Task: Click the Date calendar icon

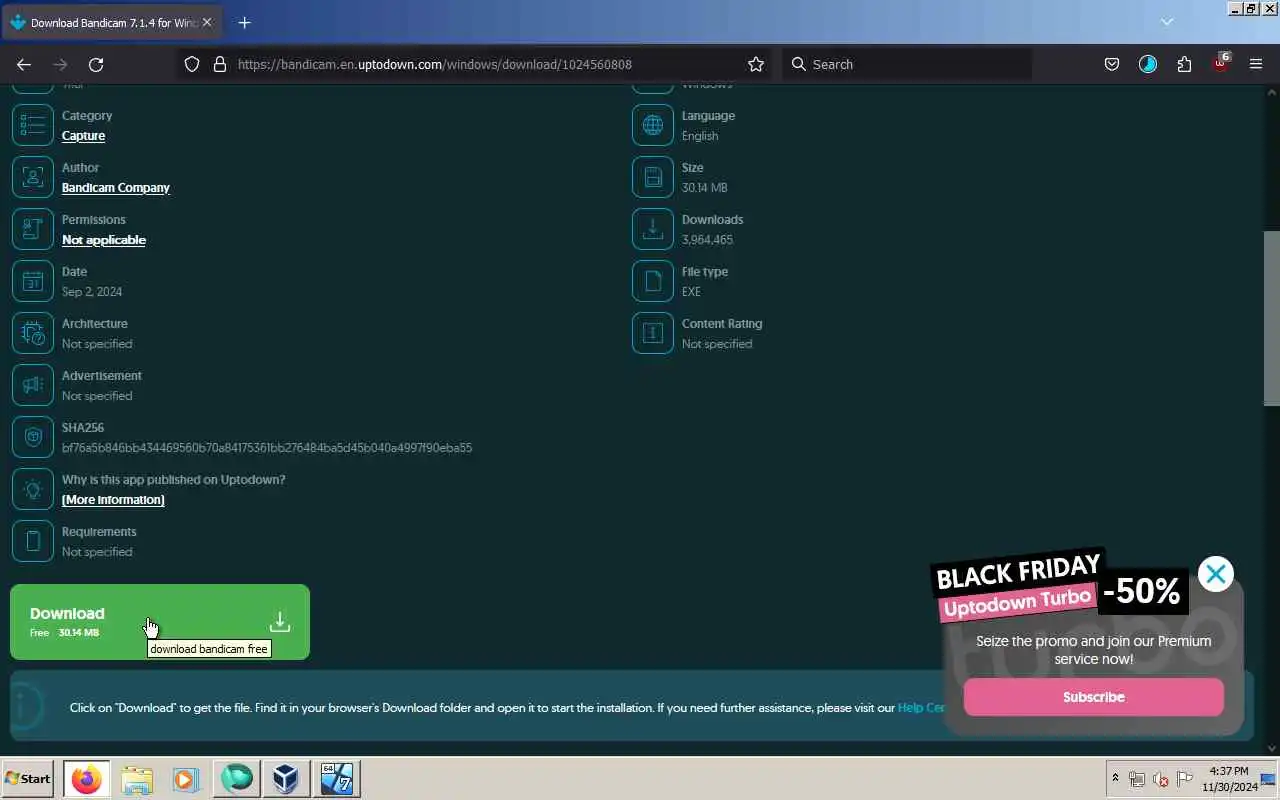Action: pyautogui.click(x=32, y=281)
